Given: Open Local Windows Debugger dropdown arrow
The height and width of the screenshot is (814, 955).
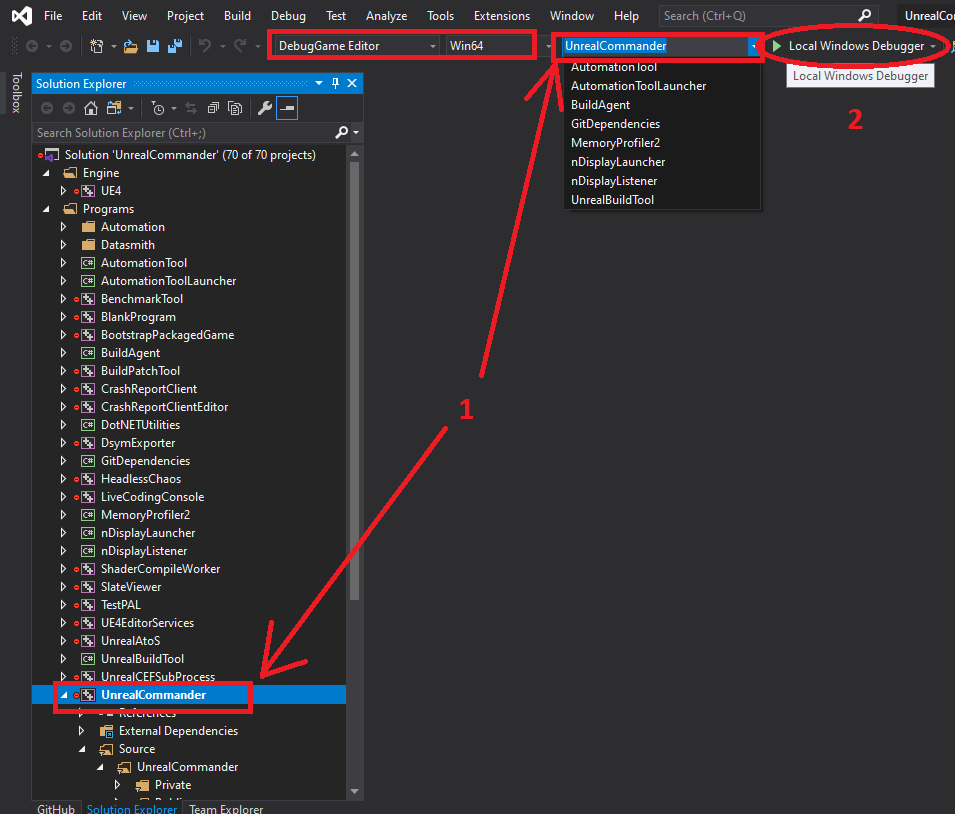Looking at the screenshot, I should (x=932, y=46).
